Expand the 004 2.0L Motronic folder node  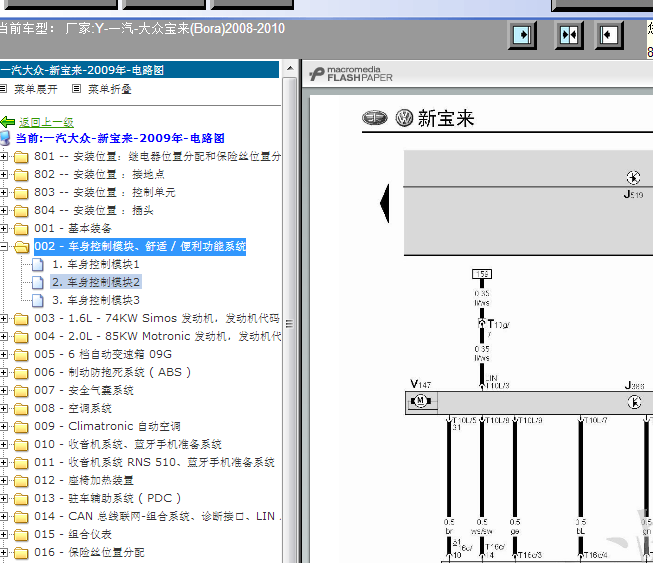coord(4,336)
